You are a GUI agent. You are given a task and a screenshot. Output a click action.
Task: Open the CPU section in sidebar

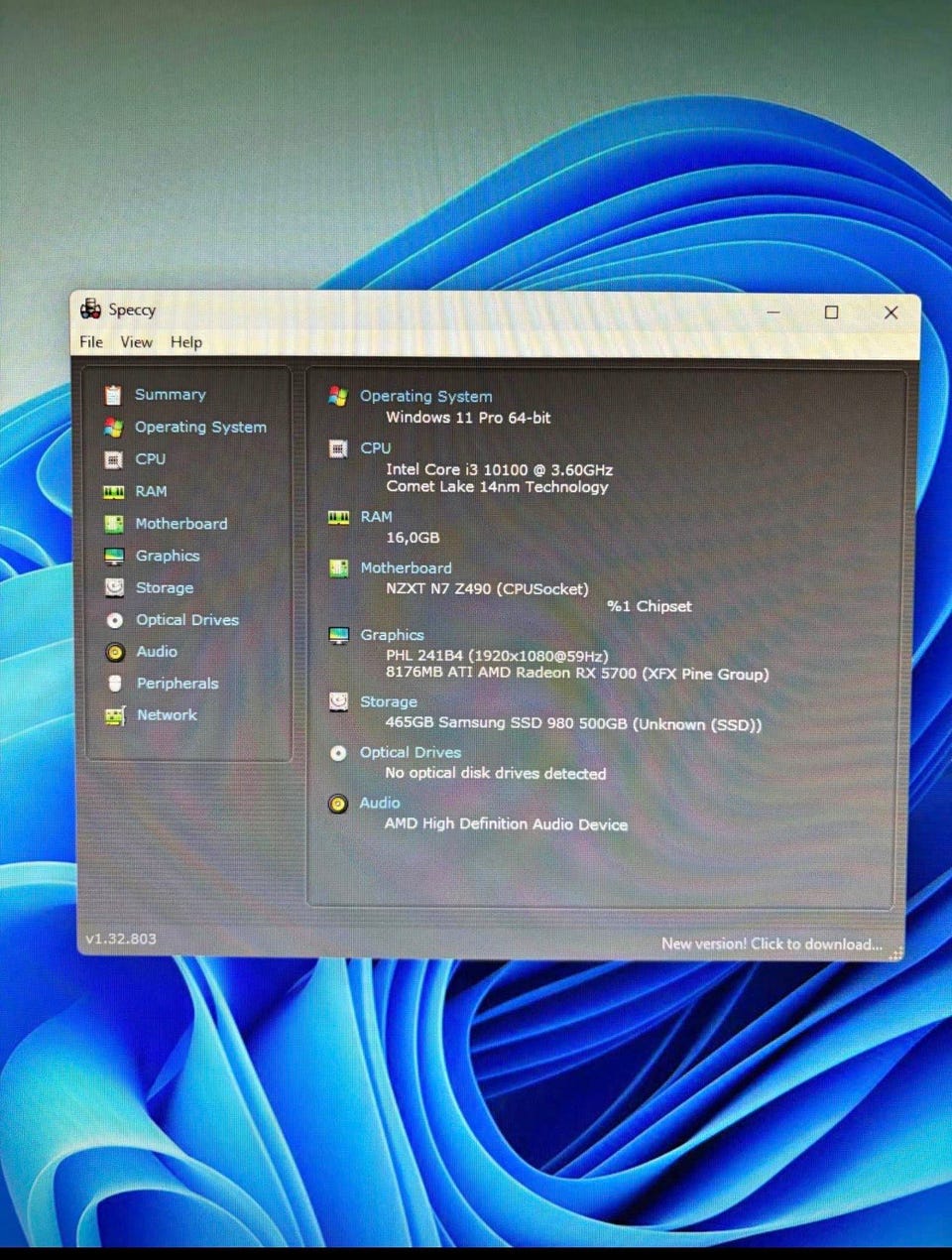pyautogui.click(x=151, y=459)
